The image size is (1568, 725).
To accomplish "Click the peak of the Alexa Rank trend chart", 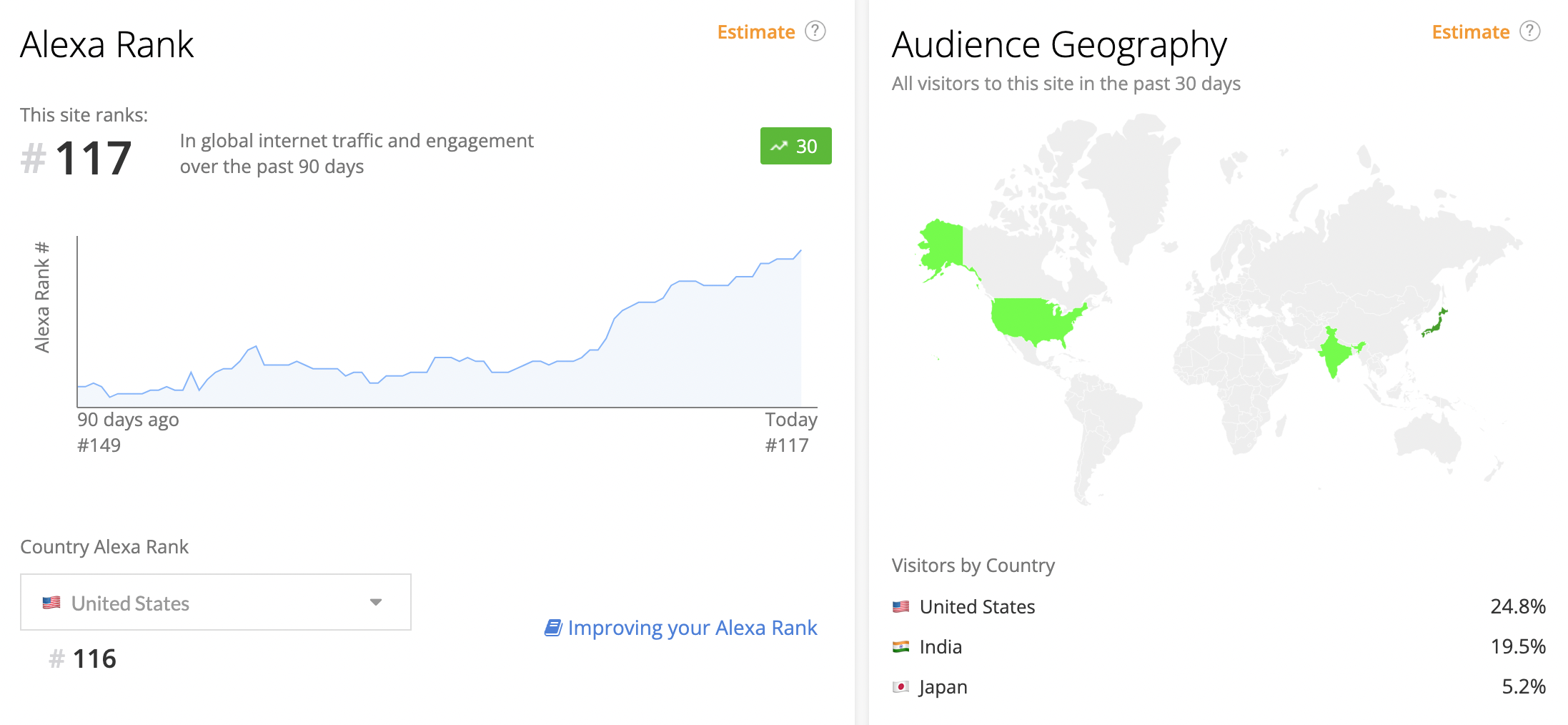I will point(799,250).
